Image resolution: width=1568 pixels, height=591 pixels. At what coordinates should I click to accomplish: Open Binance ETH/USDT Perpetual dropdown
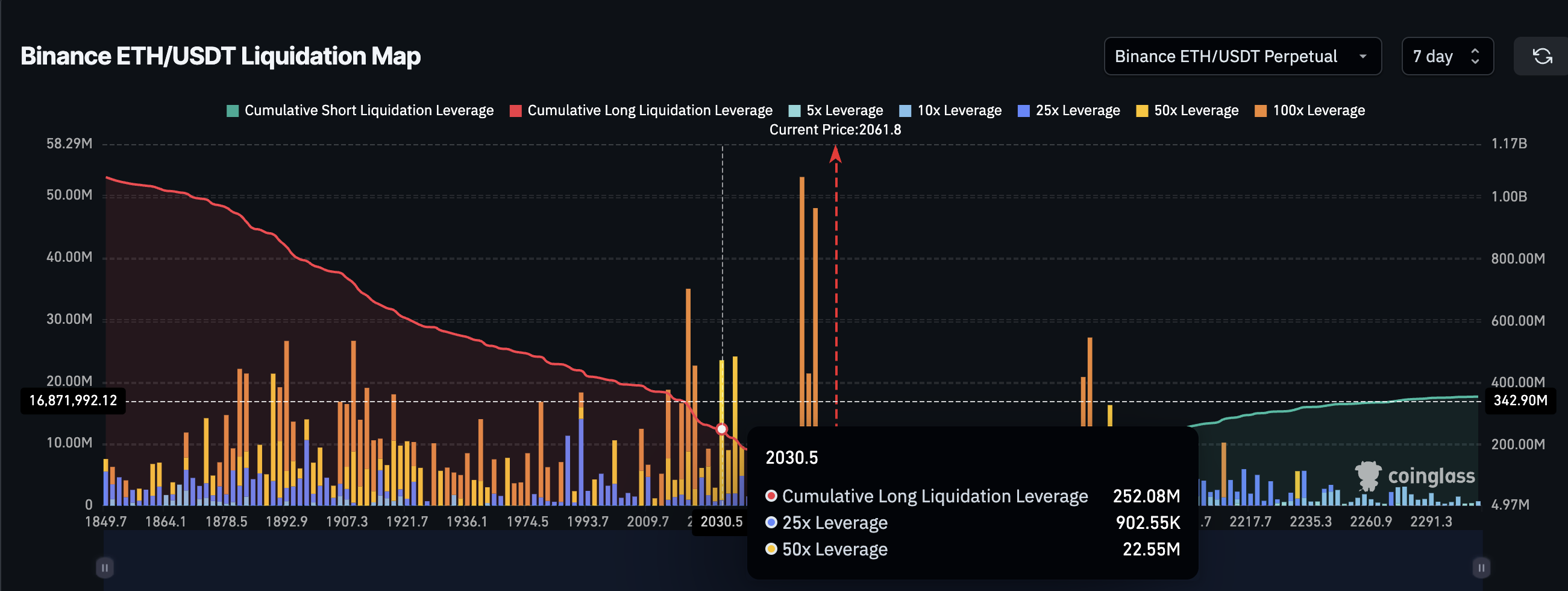click(1242, 57)
